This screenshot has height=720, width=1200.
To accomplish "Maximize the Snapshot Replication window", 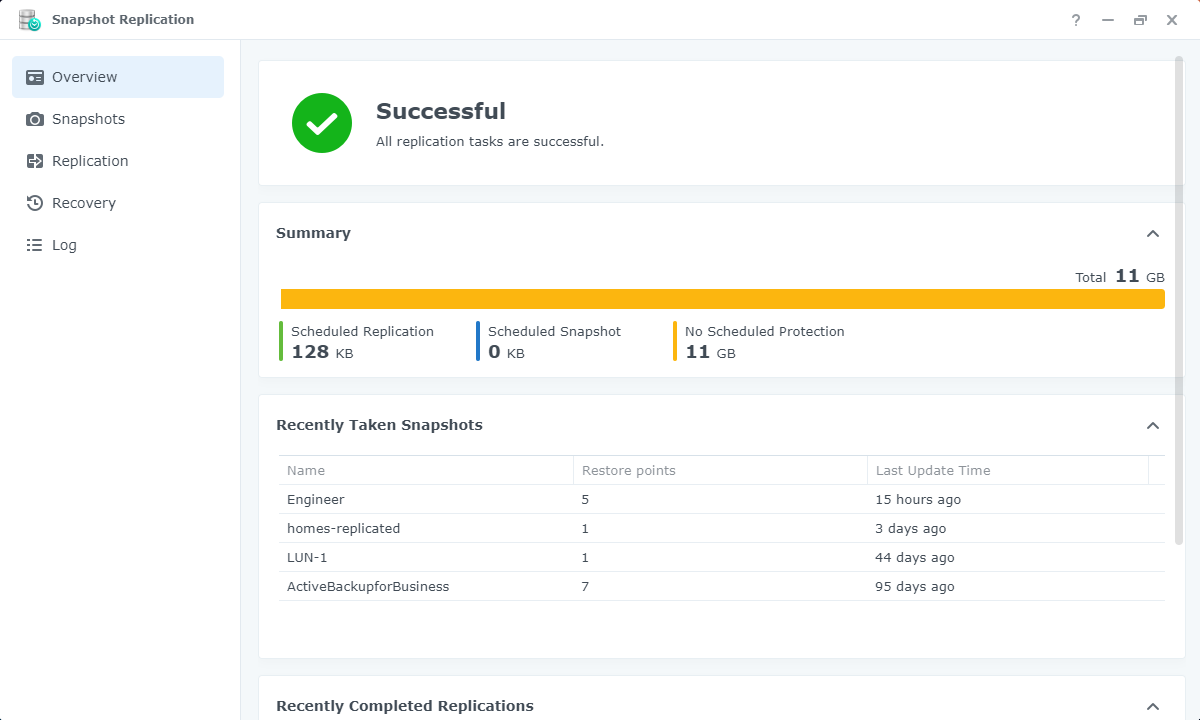I will (x=1140, y=20).
